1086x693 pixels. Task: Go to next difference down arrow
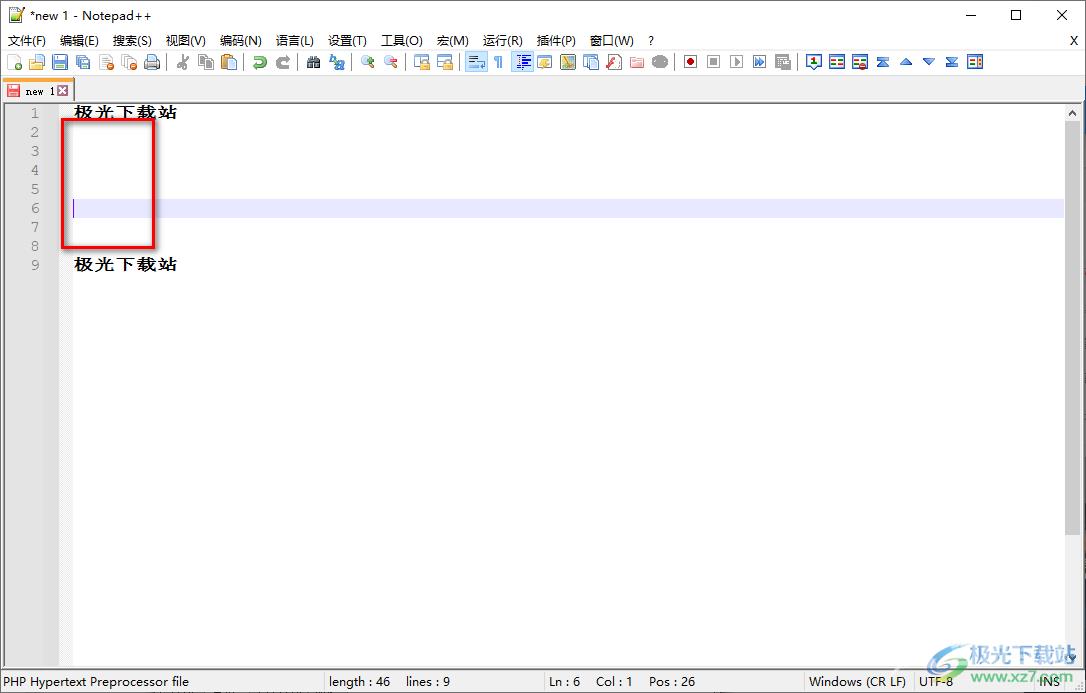[929, 62]
